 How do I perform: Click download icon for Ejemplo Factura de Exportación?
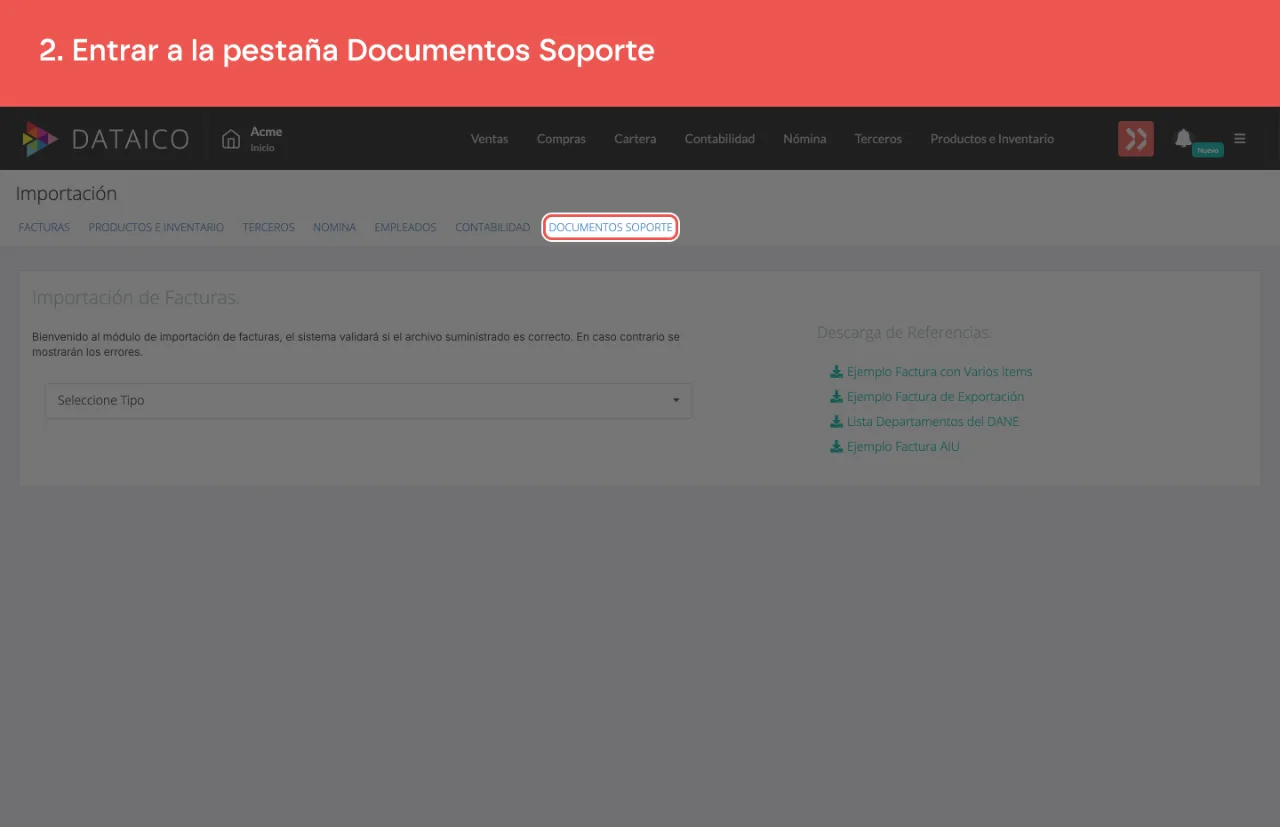tap(836, 397)
